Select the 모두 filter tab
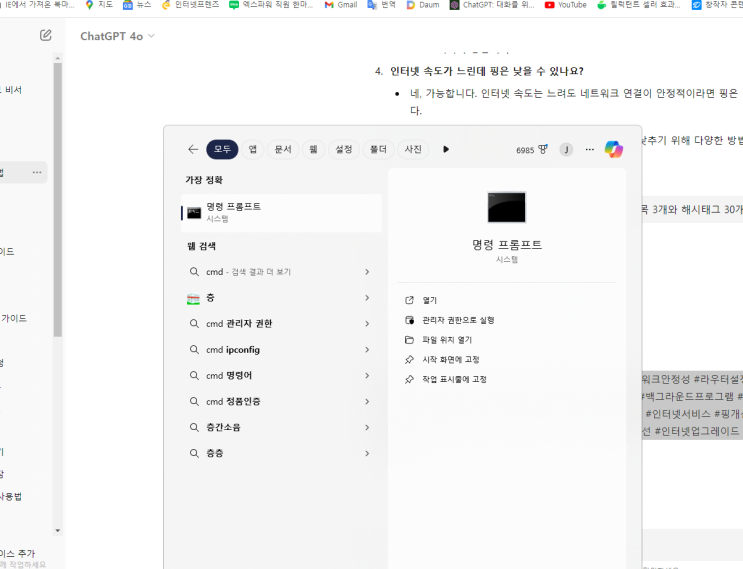The image size is (743, 569). pos(222,149)
